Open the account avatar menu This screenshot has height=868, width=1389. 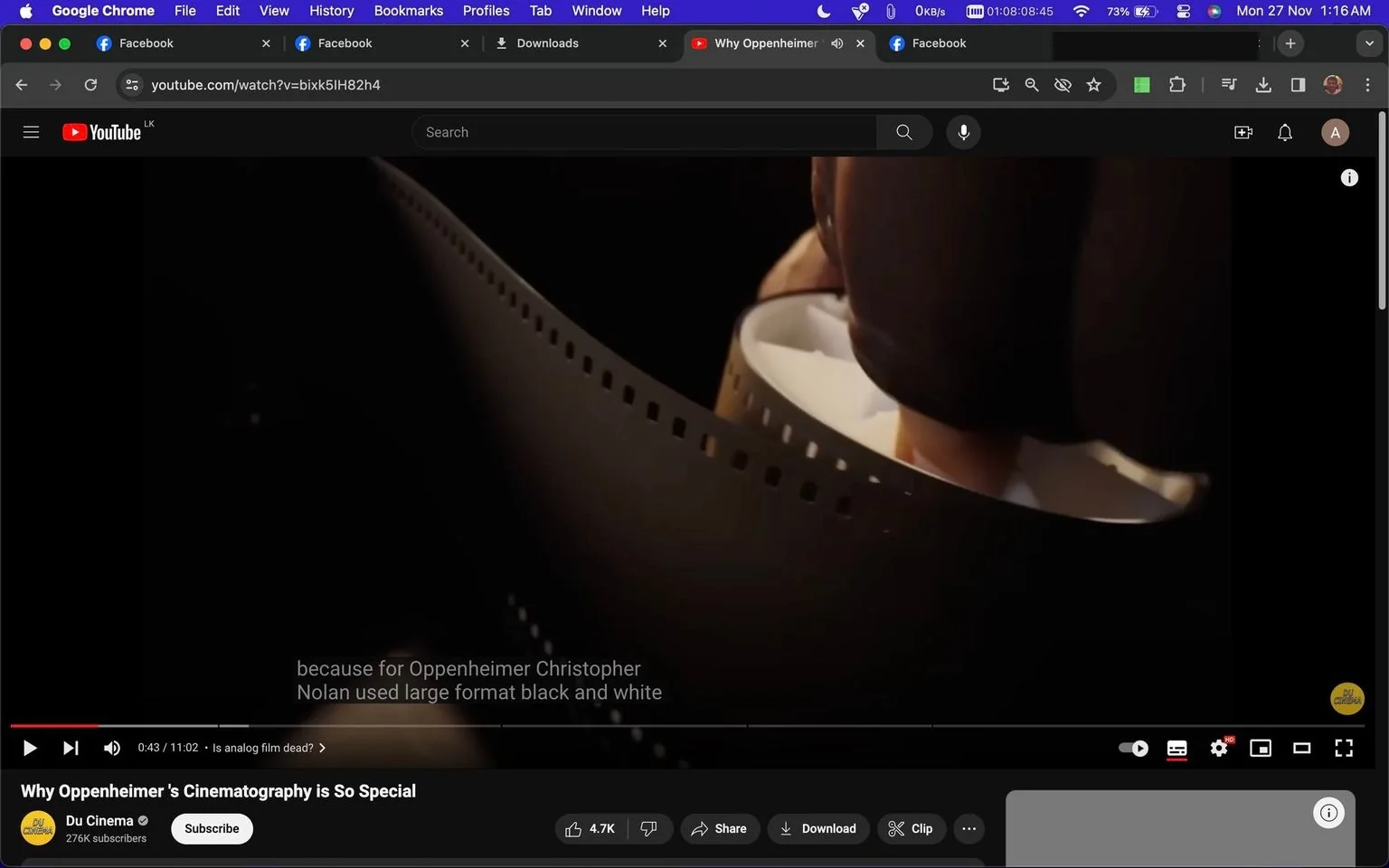point(1335,132)
